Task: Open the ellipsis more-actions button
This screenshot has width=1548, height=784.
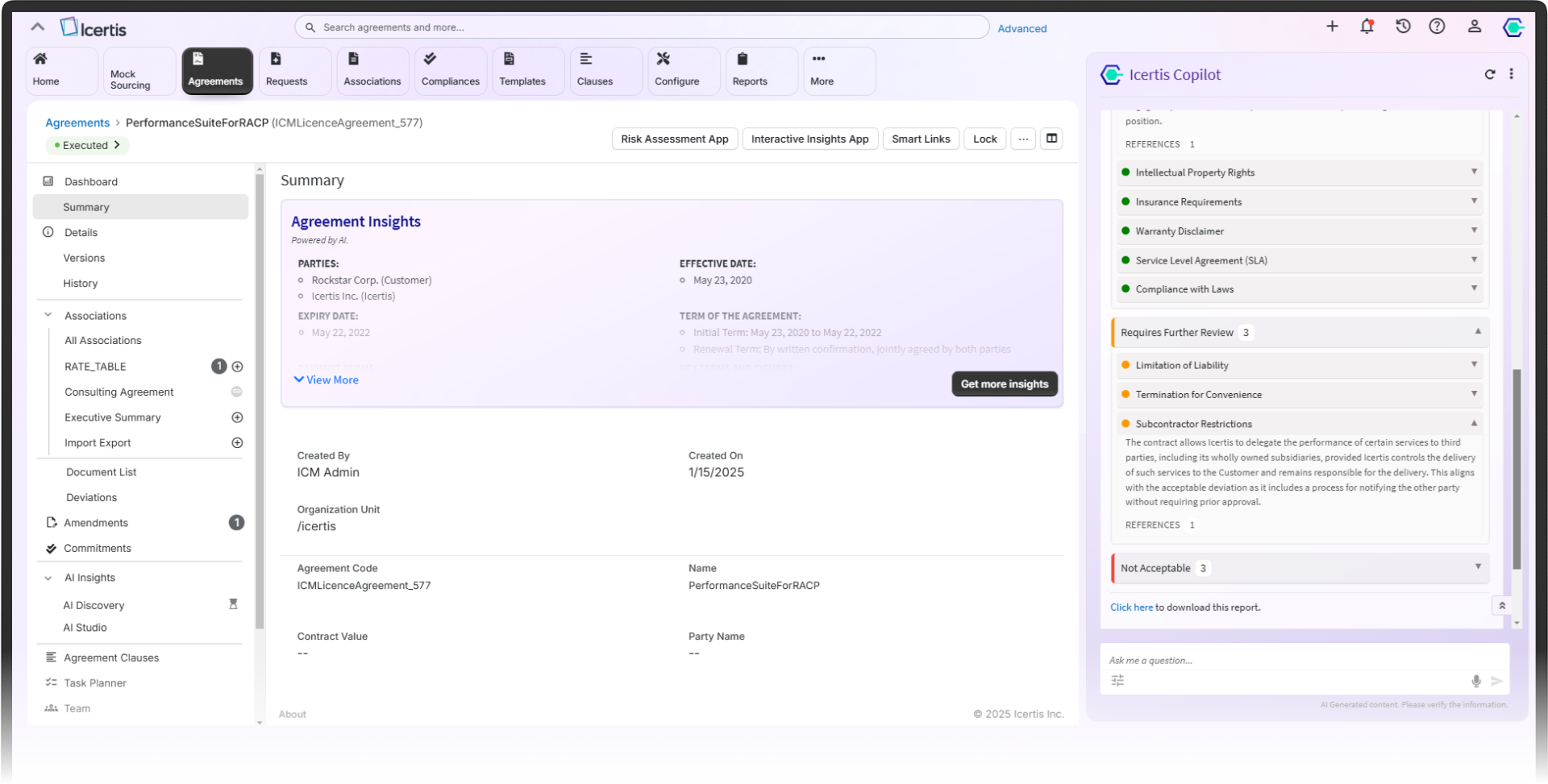Action: click(1023, 139)
